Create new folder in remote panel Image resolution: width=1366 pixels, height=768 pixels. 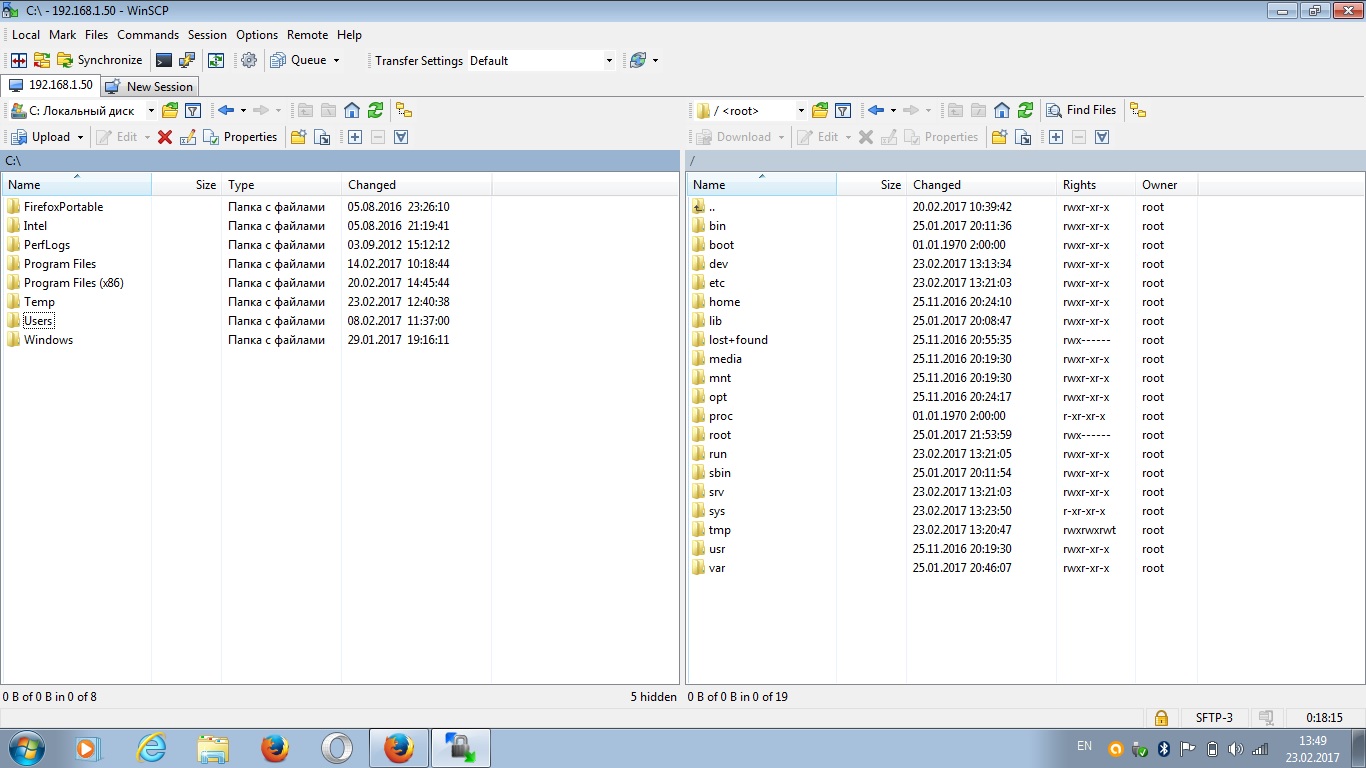[x=998, y=137]
